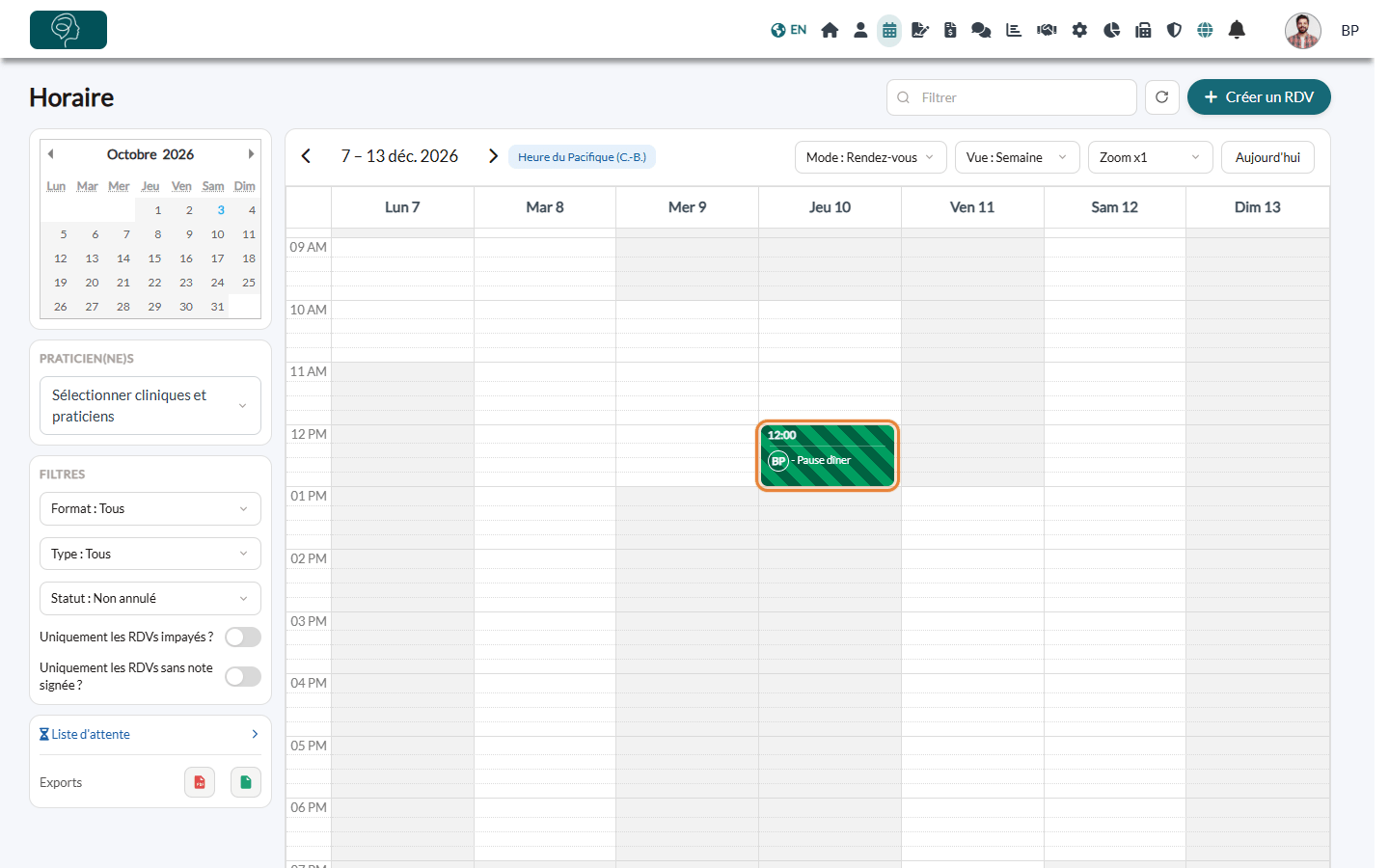
Task: Open the teal globe icon
Action: pos(1205,30)
